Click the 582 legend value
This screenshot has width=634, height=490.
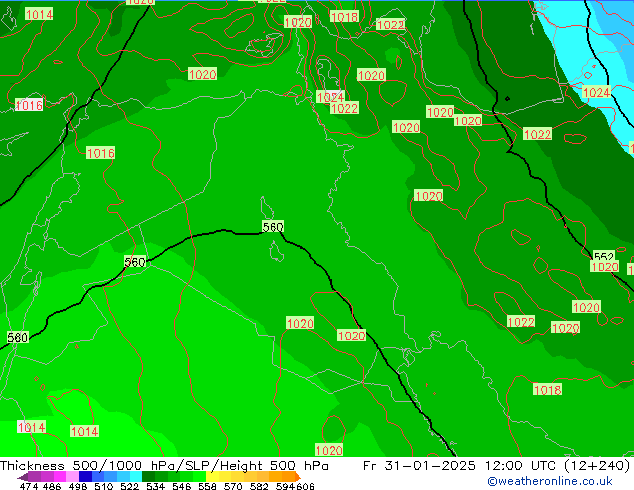click(259, 486)
